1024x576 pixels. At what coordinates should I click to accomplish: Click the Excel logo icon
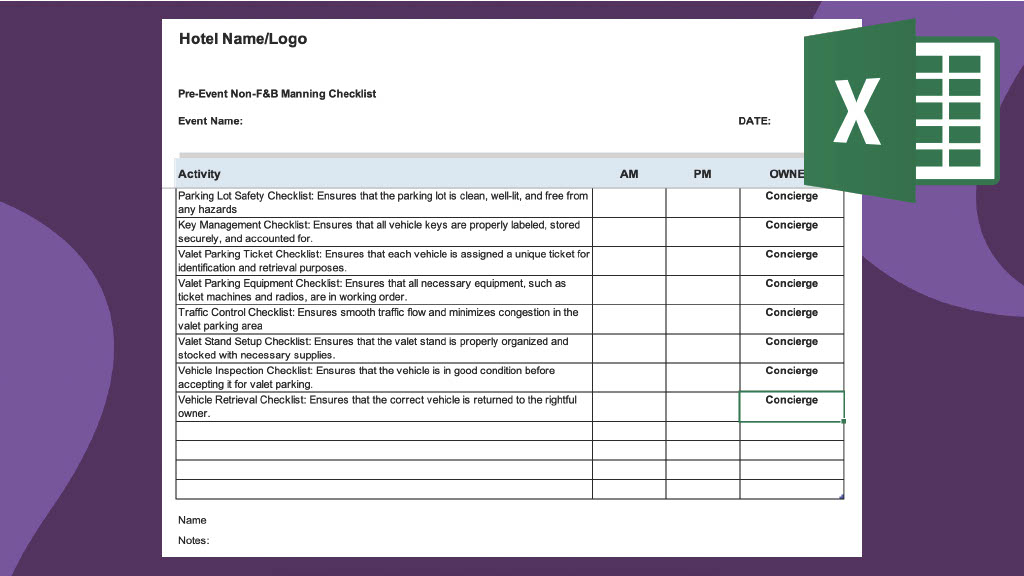click(x=901, y=110)
